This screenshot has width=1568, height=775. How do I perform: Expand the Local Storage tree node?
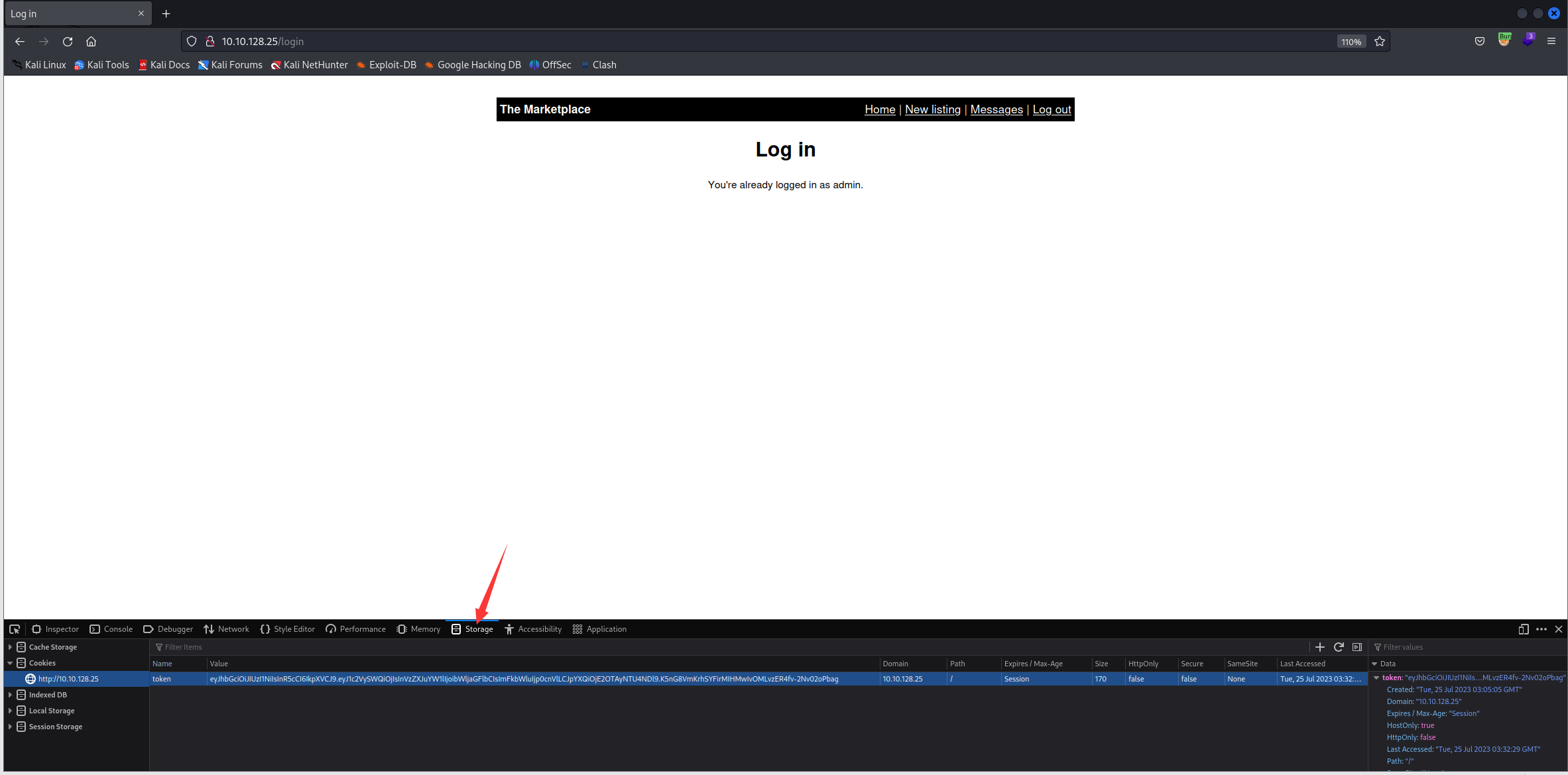click(10, 711)
